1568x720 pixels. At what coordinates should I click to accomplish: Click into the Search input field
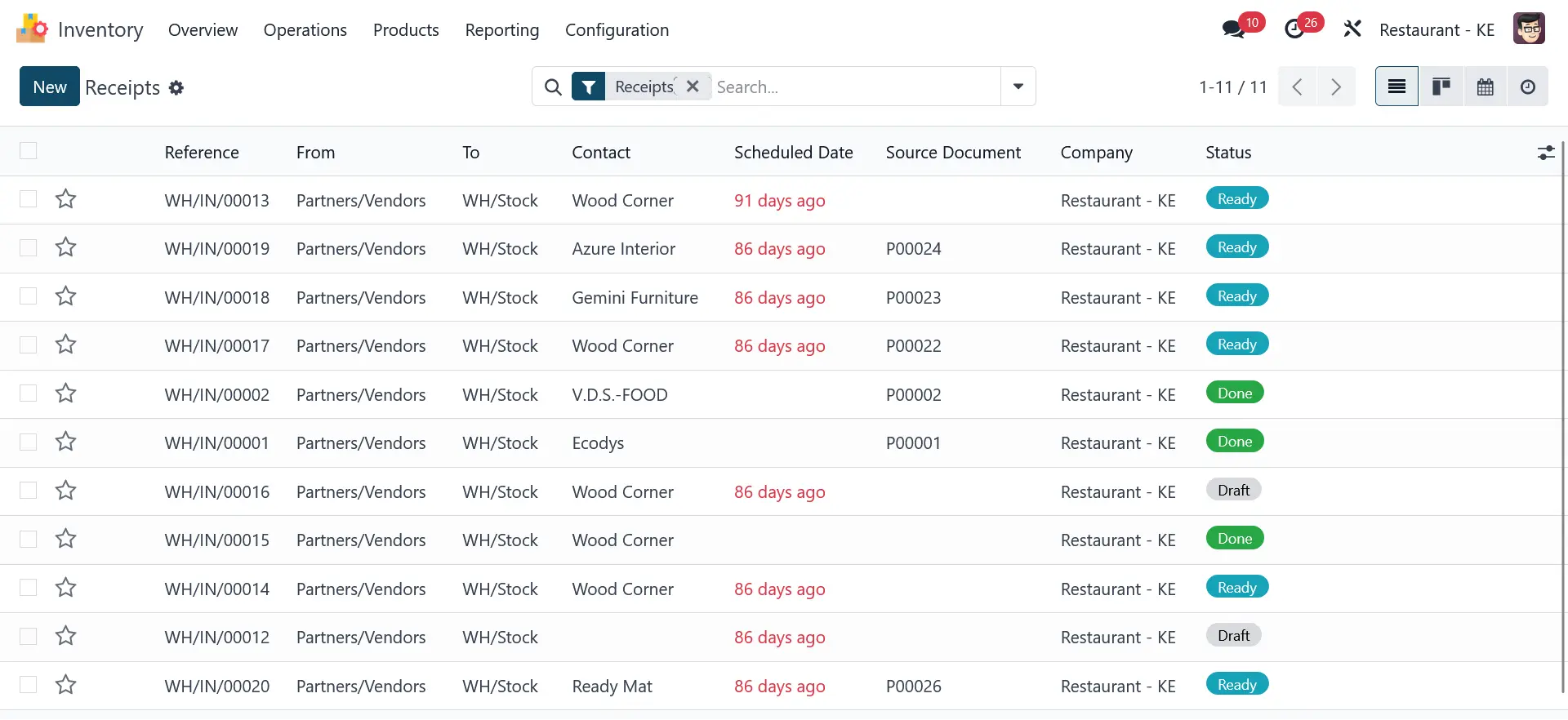(x=853, y=87)
